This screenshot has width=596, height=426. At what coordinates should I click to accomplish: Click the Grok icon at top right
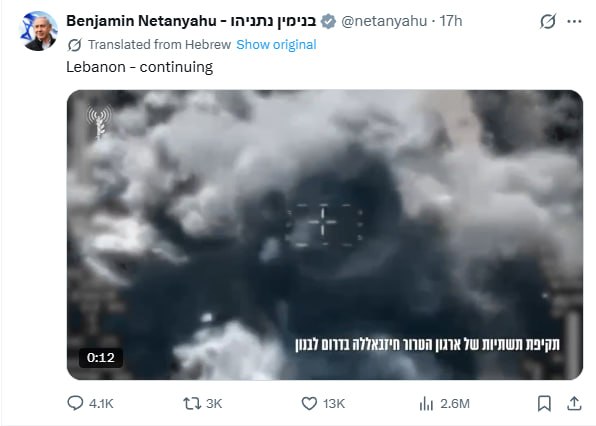click(548, 21)
